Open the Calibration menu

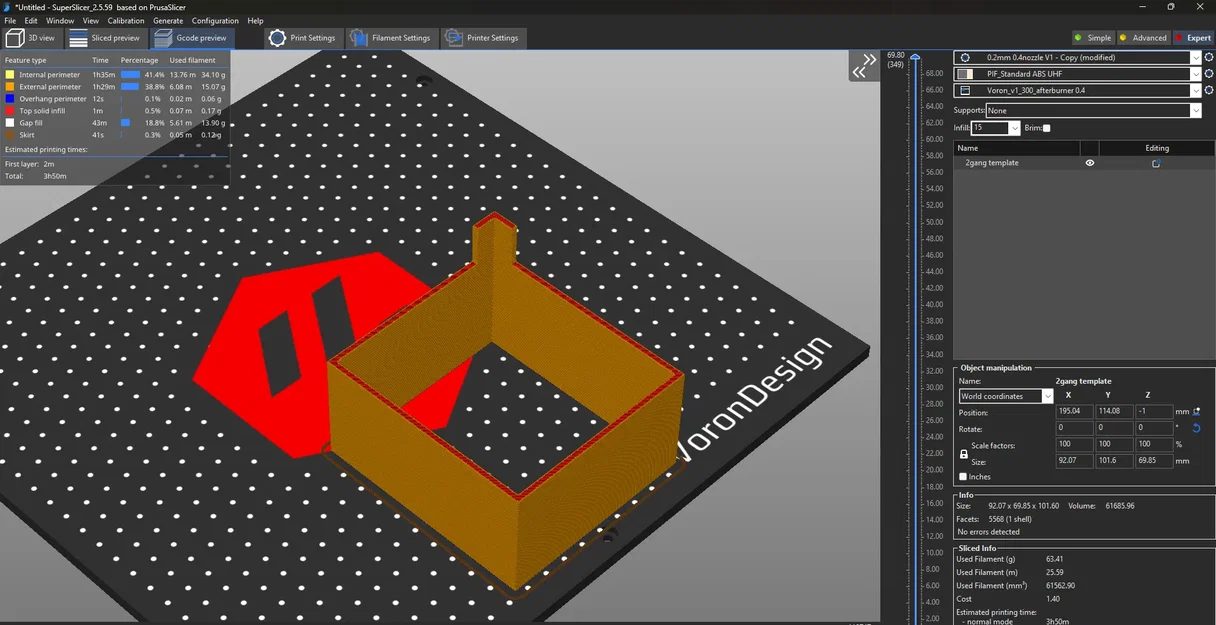coord(126,20)
